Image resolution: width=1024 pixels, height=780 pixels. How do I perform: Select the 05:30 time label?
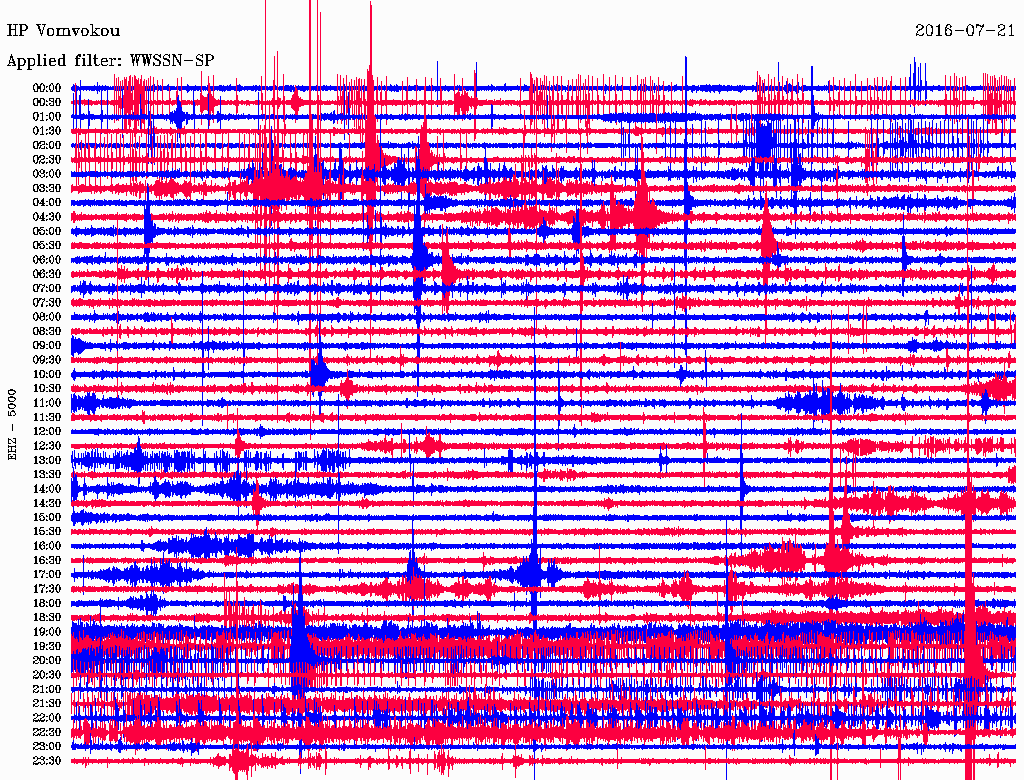pos(47,245)
